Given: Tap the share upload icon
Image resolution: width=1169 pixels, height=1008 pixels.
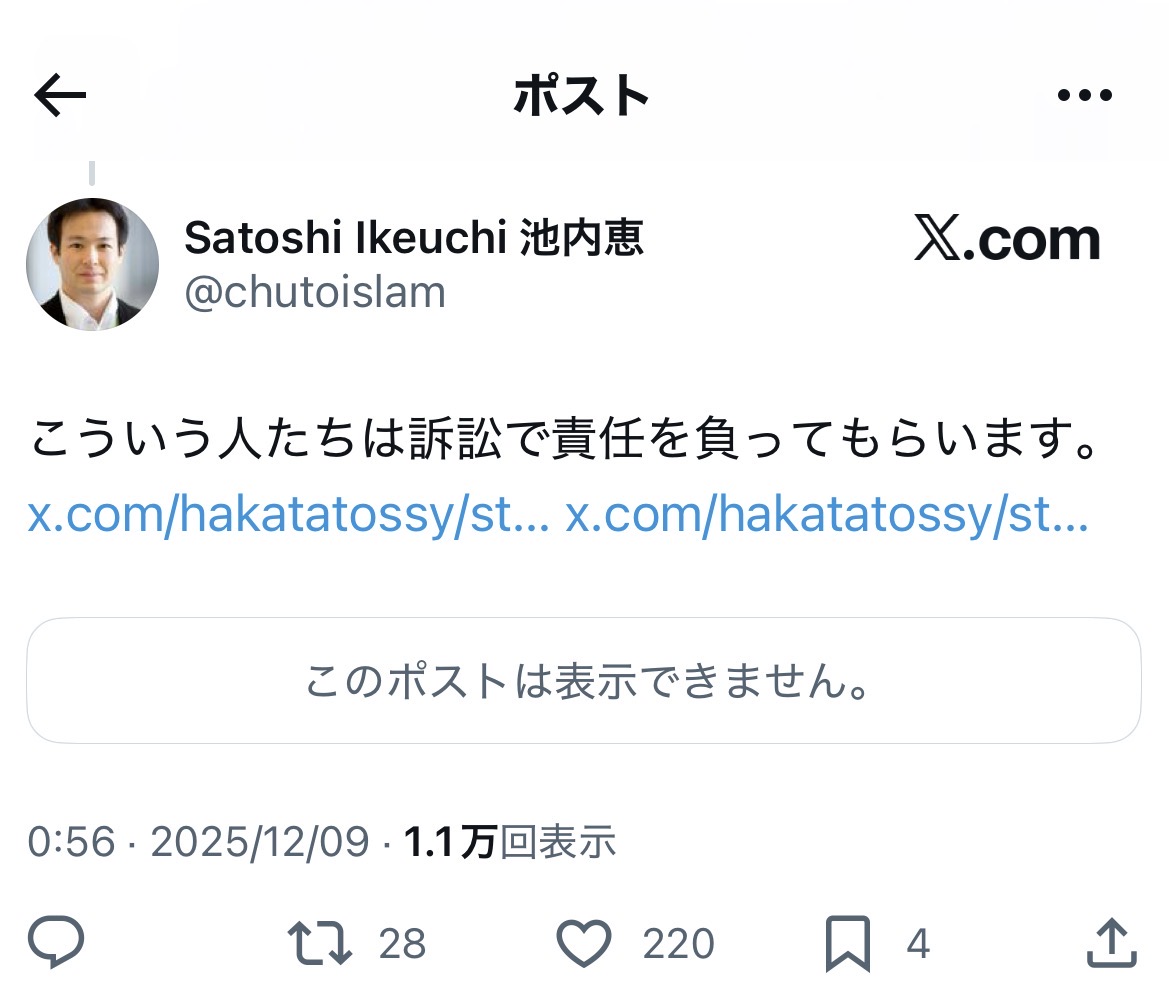Looking at the screenshot, I should (1112, 943).
